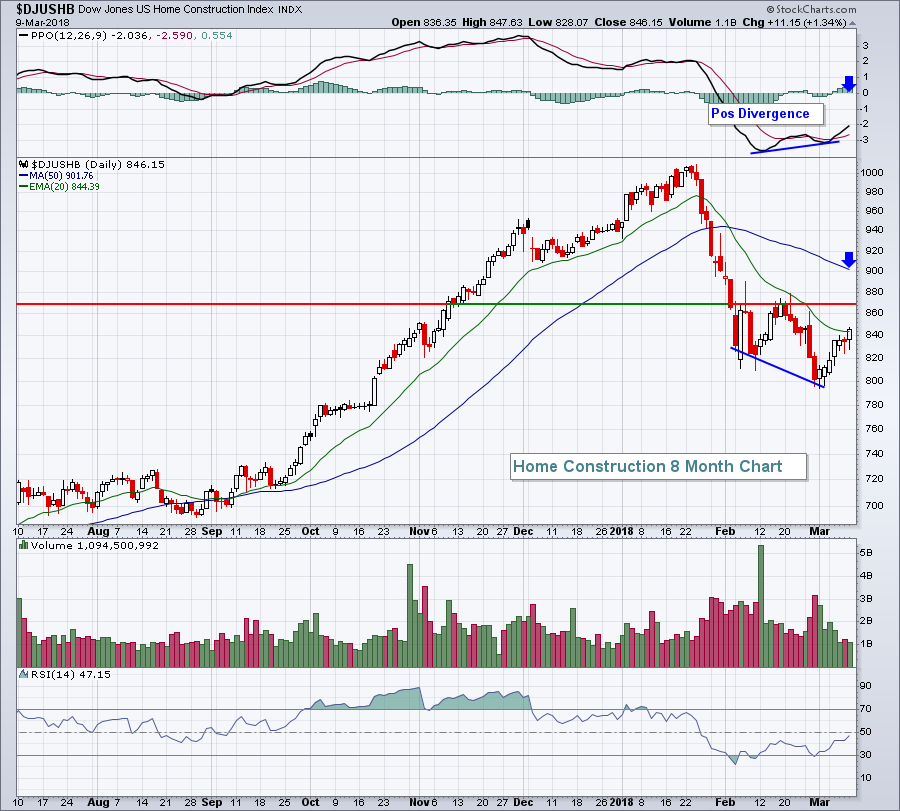
Task: Click the Dow Jones US Home Construction Index name
Action: [x=174, y=9]
